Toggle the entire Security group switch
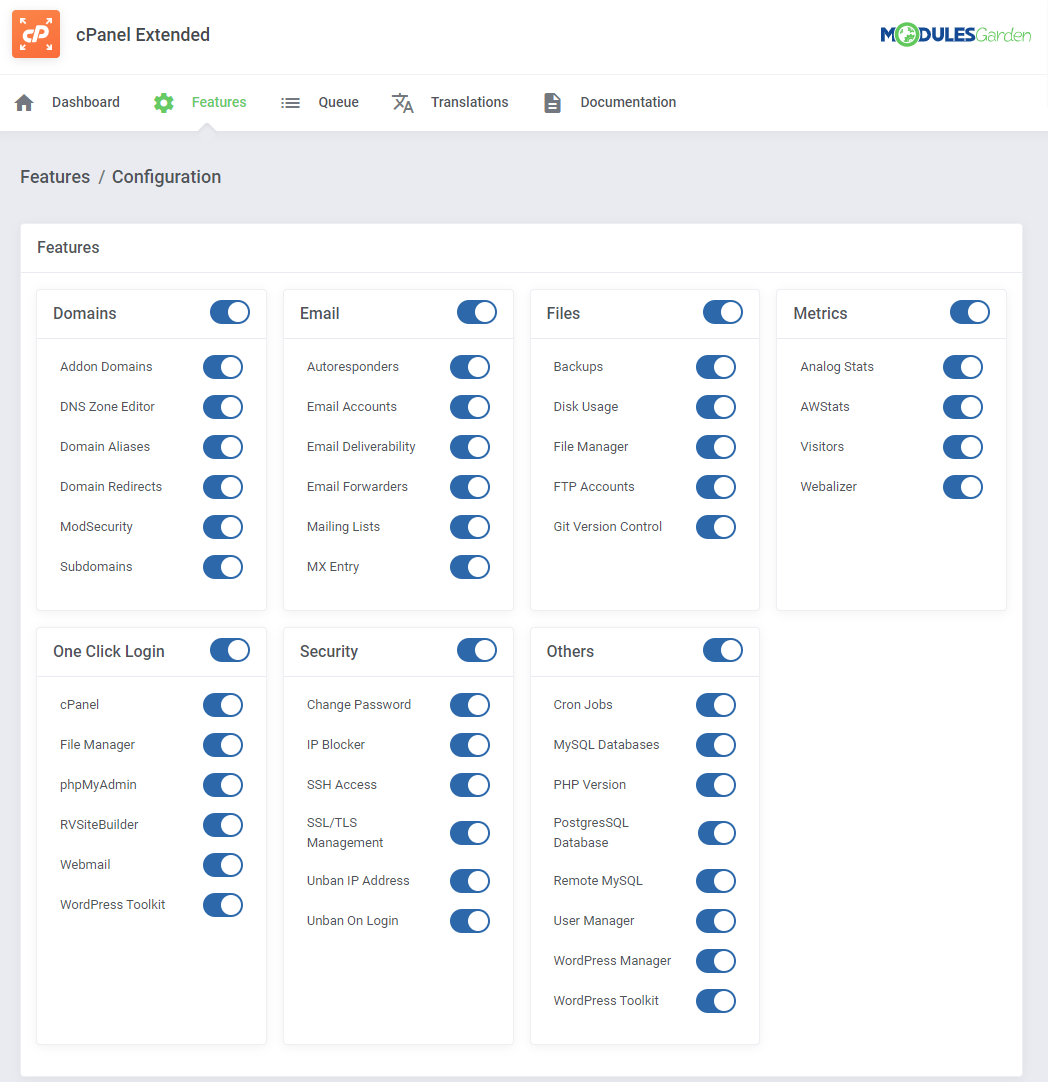Screen dimensions: 1048x1082 (x=477, y=650)
